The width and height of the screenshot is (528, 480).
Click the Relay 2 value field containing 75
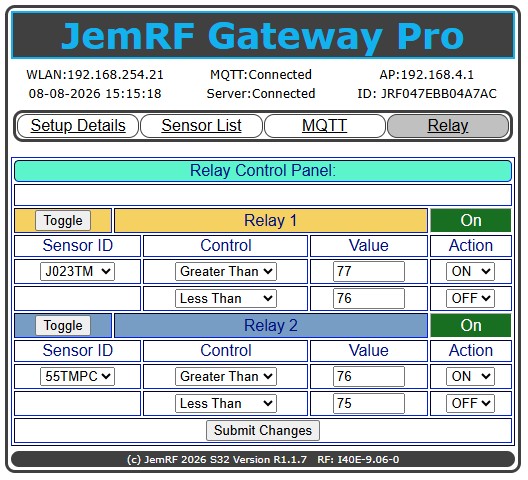point(369,403)
